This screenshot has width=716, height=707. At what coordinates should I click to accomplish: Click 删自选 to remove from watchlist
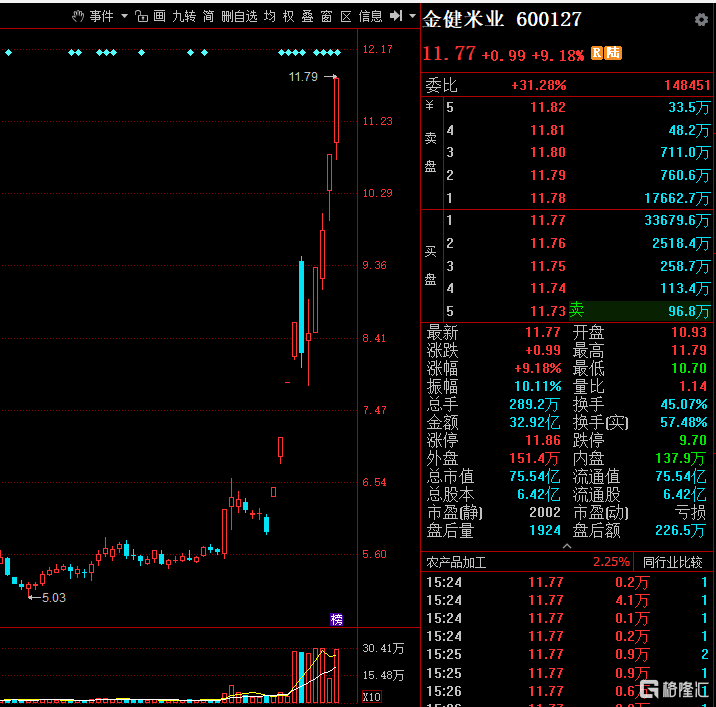point(239,16)
